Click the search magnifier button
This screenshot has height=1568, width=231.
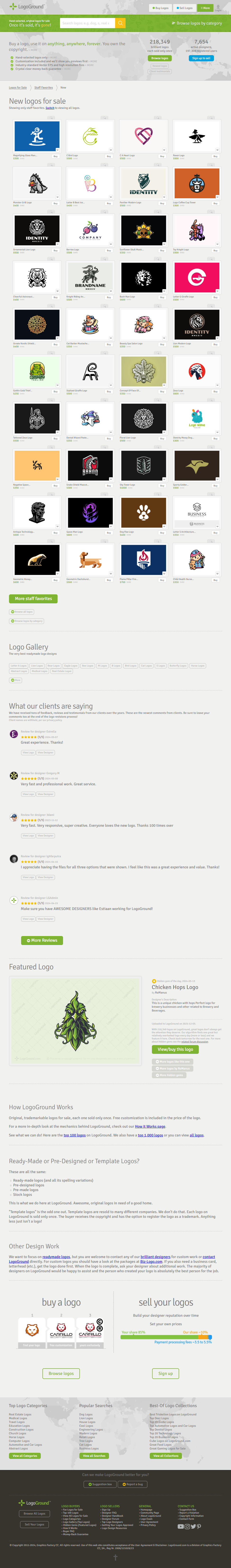(121, 23)
